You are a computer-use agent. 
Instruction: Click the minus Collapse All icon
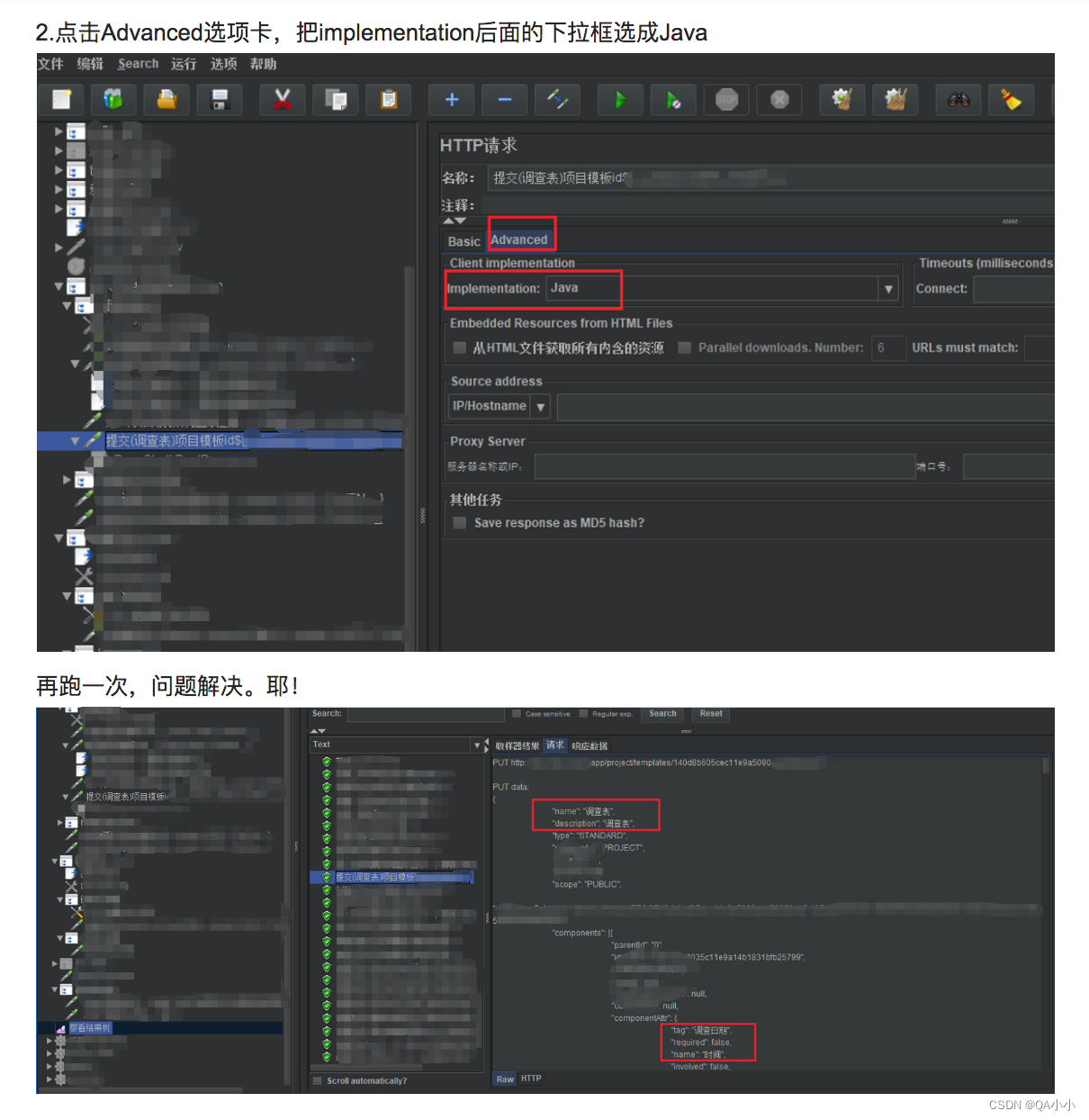(505, 99)
